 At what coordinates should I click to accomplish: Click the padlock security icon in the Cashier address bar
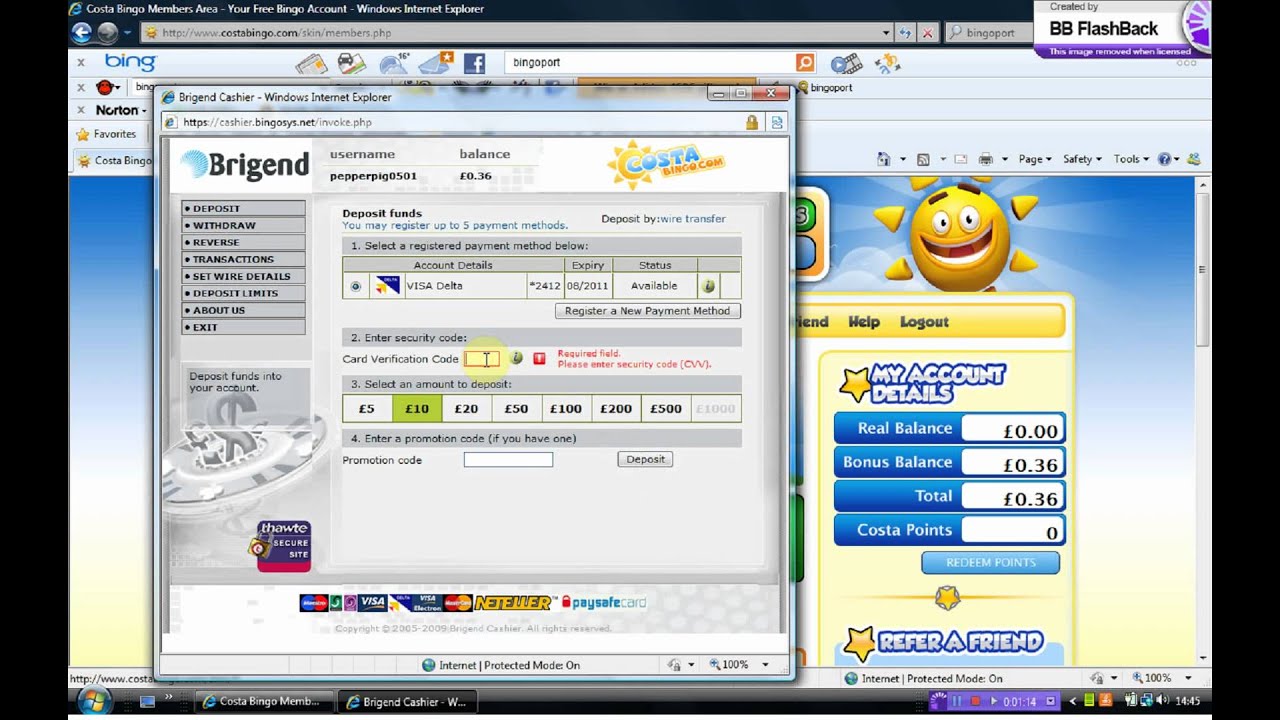(751, 122)
